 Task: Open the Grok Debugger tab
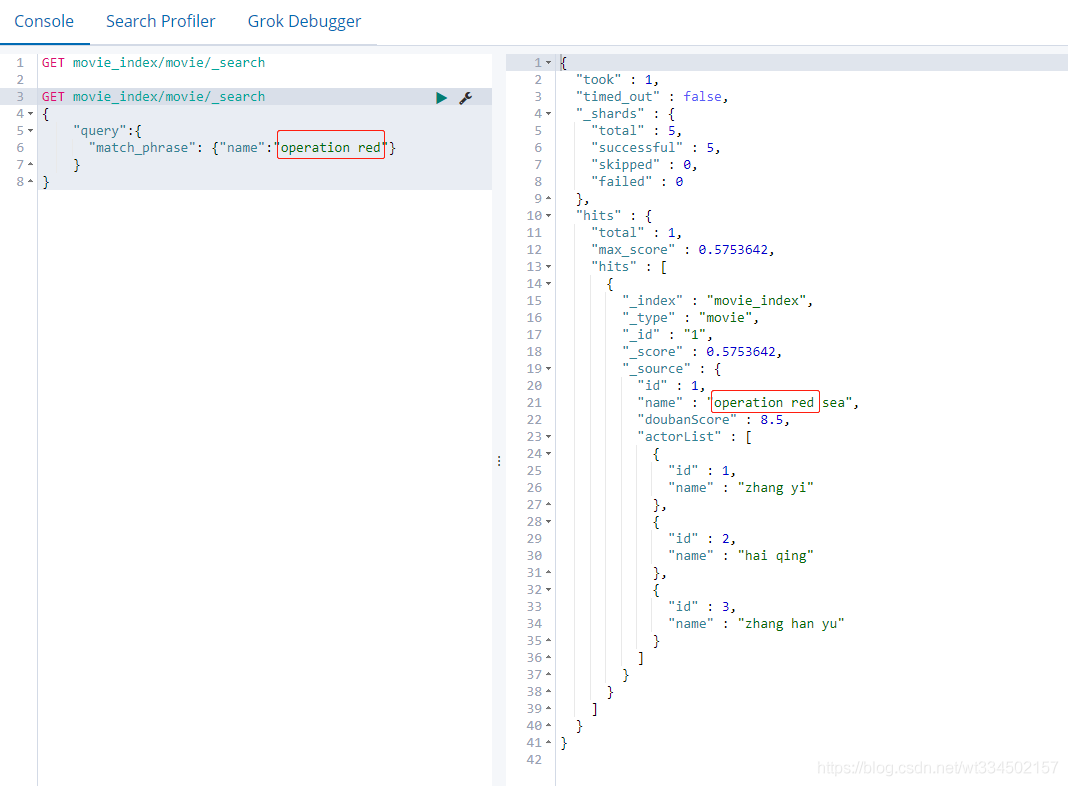pos(304,22)
